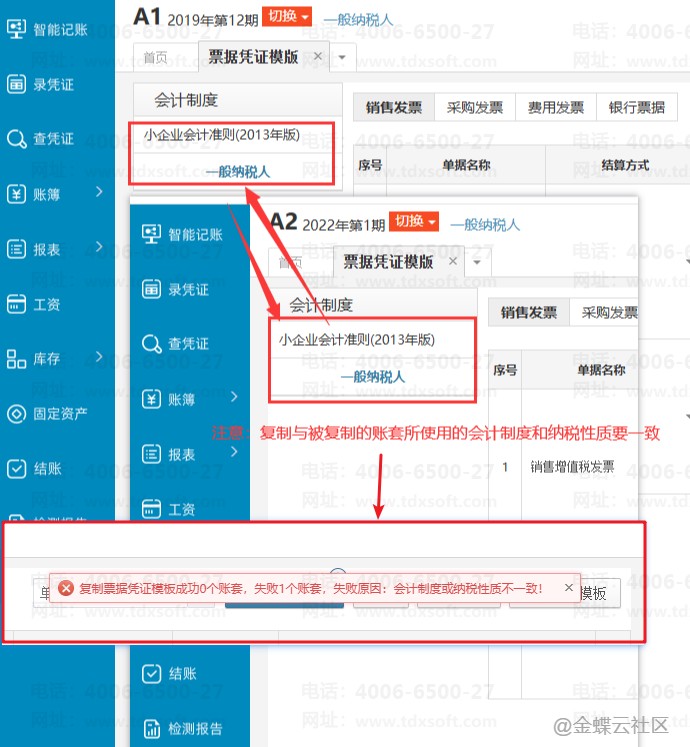
Task: Expand the 账簿 chevron in the leftmost sidebar
Action: (x=99, y=192)
